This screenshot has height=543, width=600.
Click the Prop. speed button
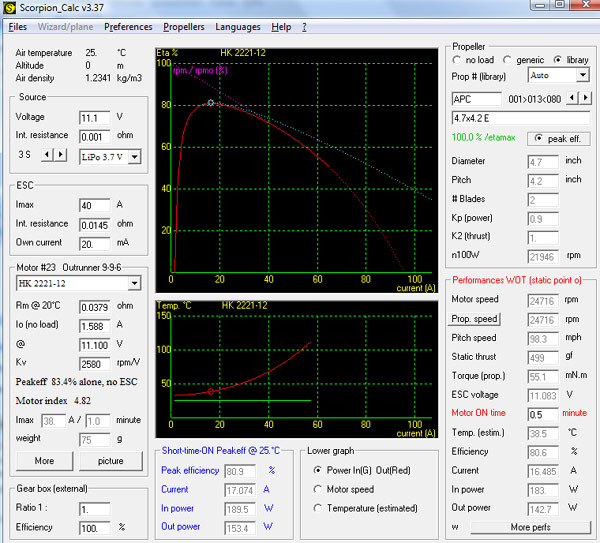pyautogui.click(x=474, y=319)
